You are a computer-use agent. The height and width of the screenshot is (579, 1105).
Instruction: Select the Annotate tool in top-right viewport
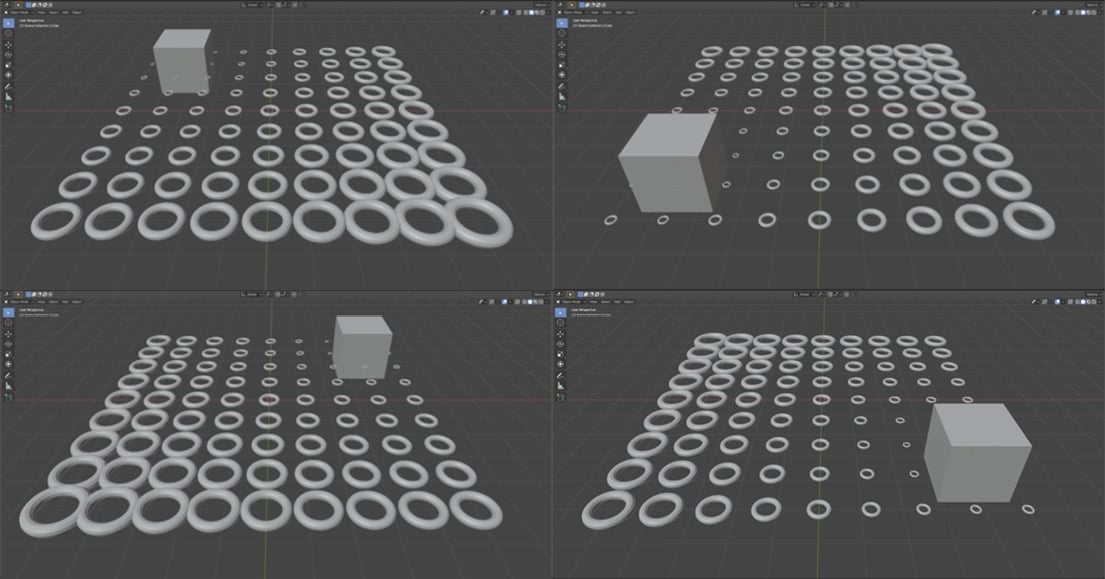(x=562, y=86)
